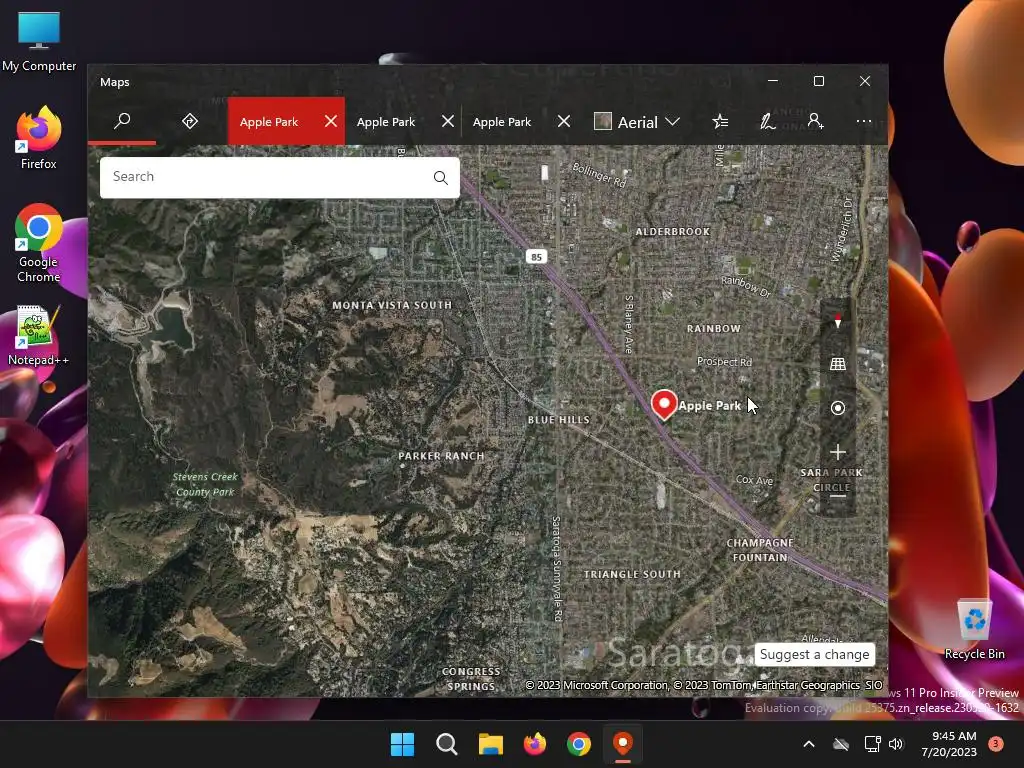Viewport: 1024px width, 768px height.
Task: Click the RAINBOW neighborhood label
Action: [714, 328]
